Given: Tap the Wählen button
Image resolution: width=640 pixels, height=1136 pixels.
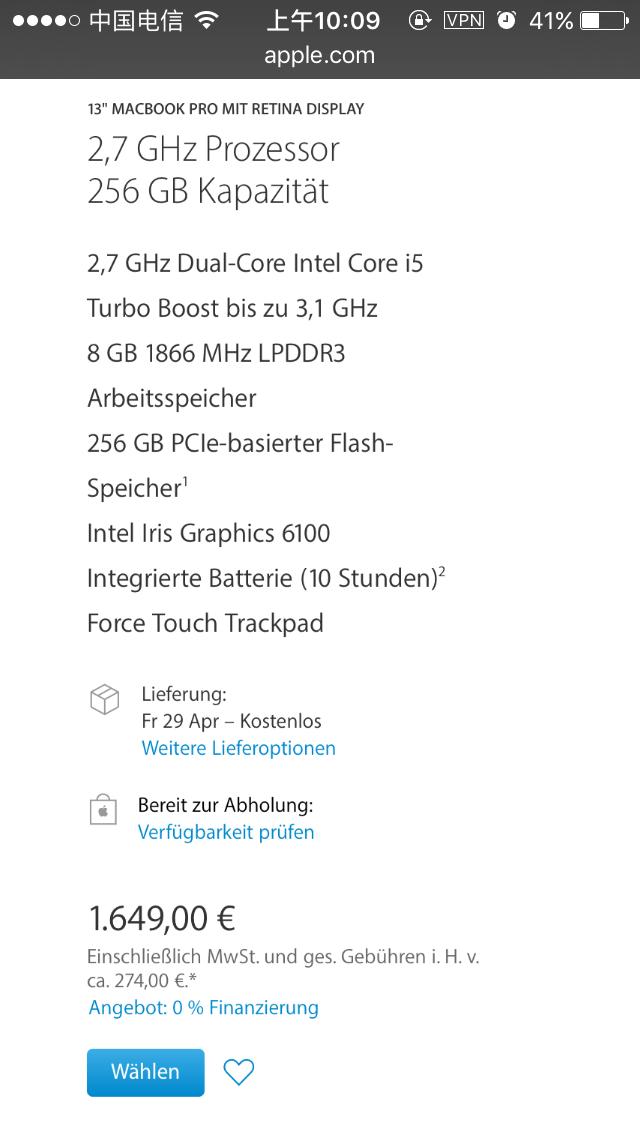Looking at the screenshot, I should pyautogui.click(x=145, y=1071).
